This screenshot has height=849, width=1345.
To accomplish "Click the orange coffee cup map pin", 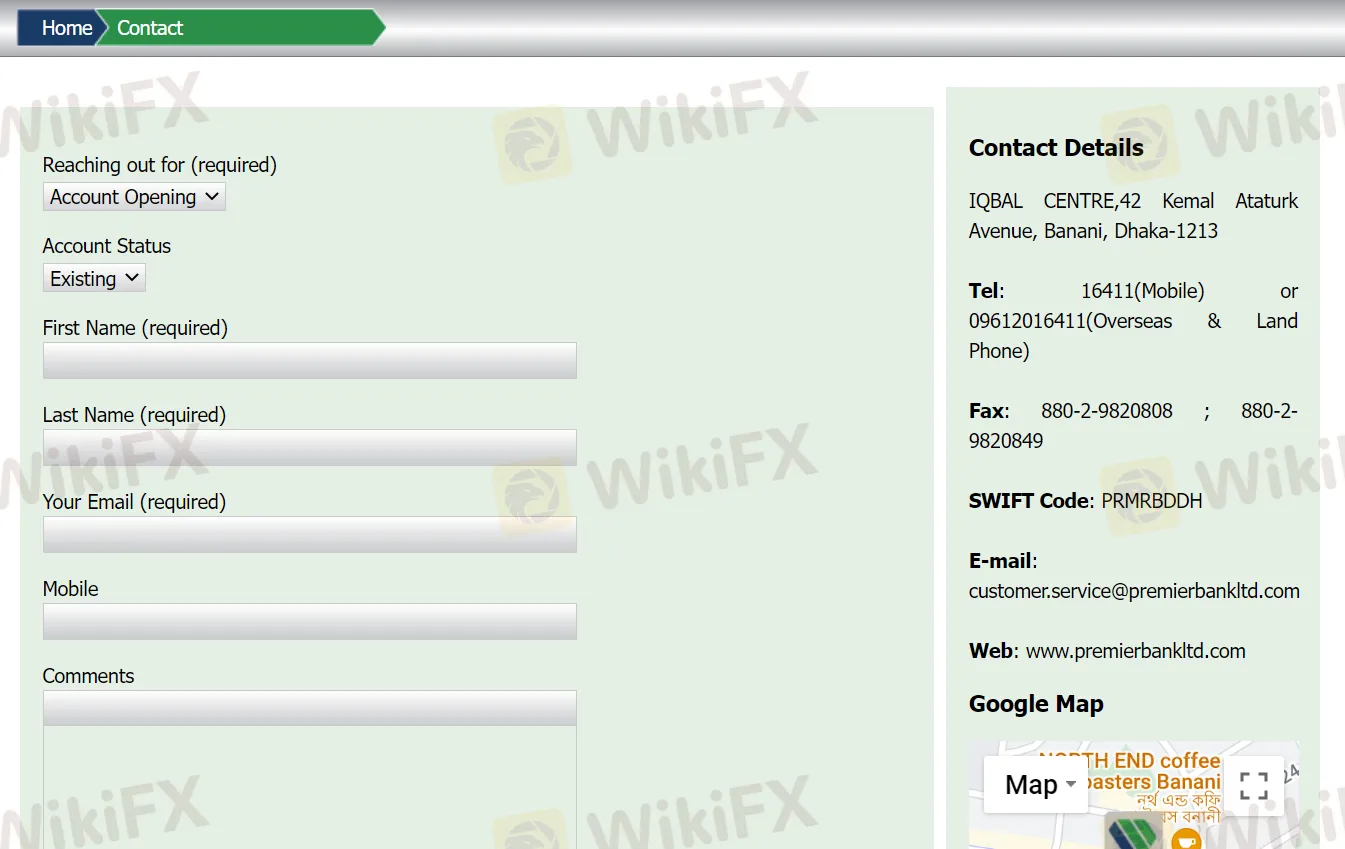I will [x=1186, y=838].
